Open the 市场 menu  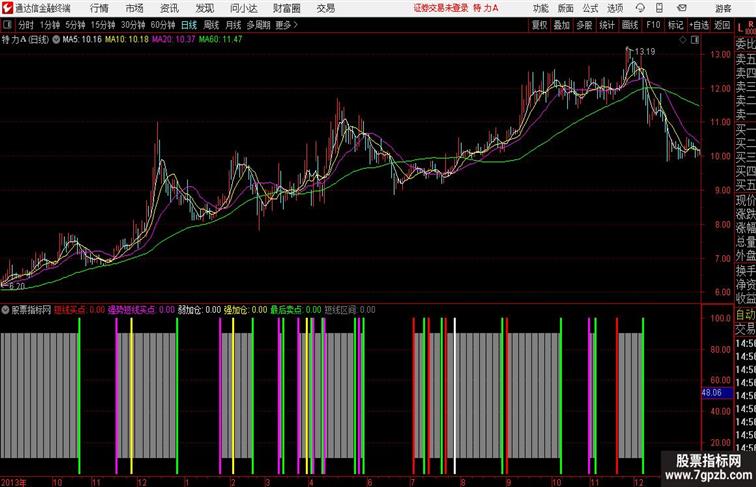pyautogui.click(x=135, y=8)
